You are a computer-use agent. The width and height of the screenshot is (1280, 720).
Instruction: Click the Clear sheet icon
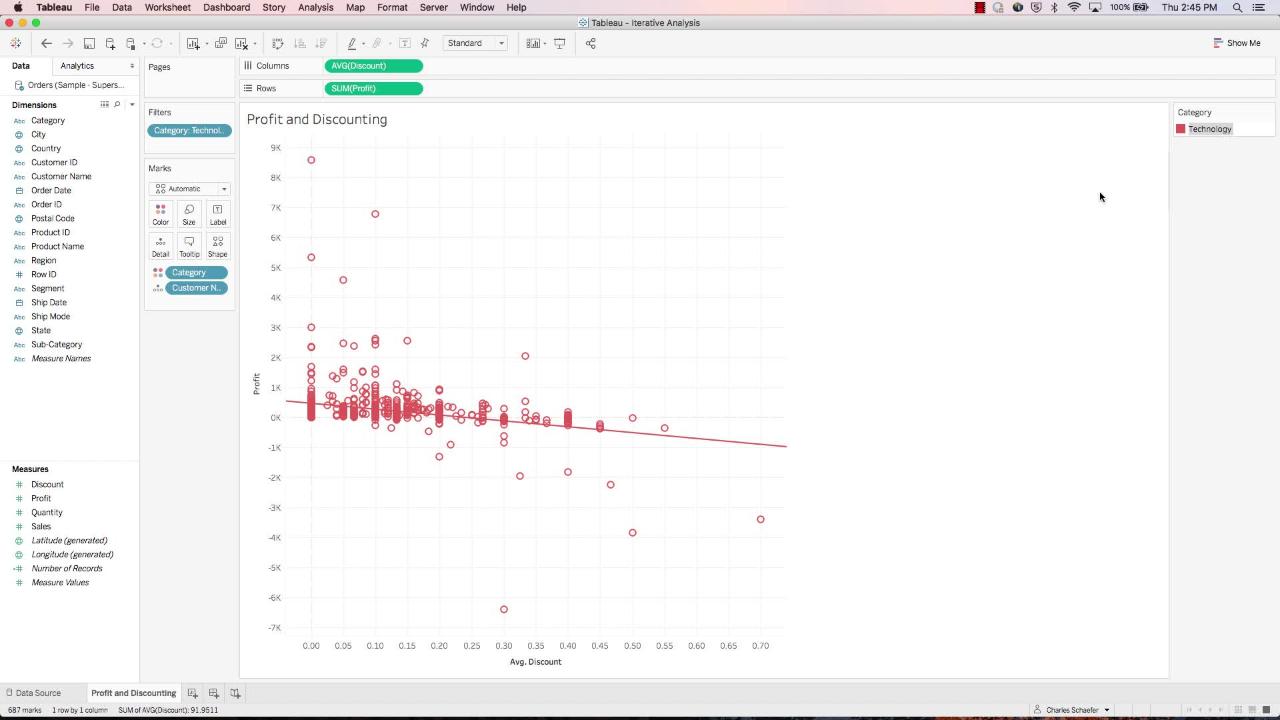[x=241, y=43]
